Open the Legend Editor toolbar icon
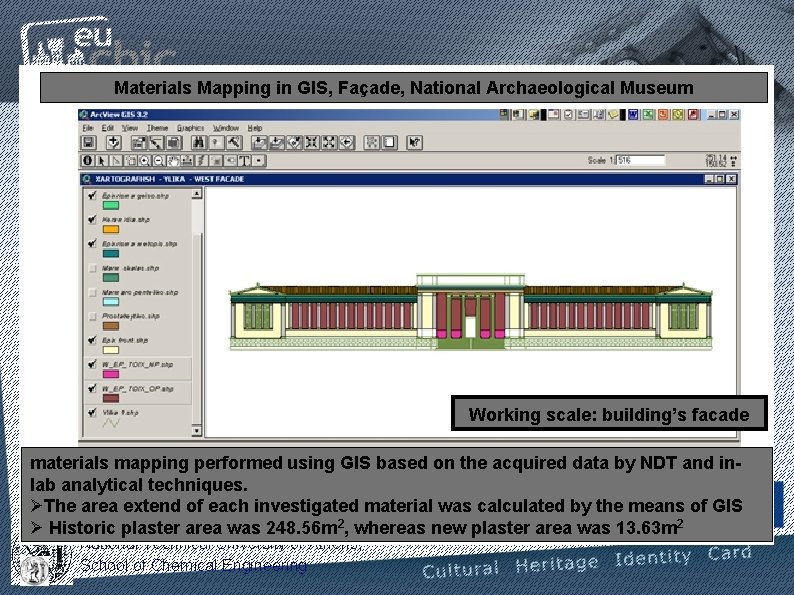This screenshot has width=794, height=595. [156, 143]
